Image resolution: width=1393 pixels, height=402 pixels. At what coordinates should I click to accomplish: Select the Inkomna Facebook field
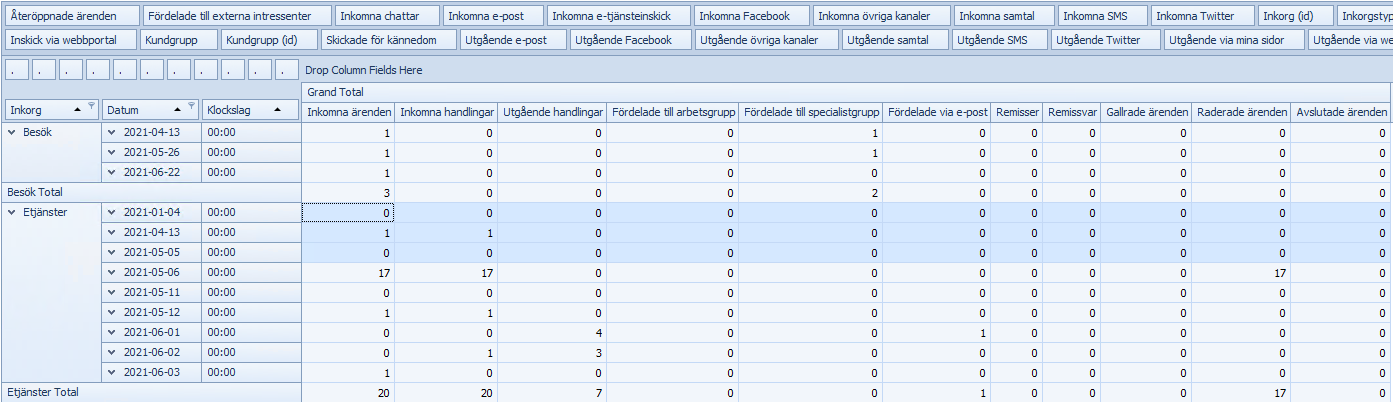tap(752, 16)
